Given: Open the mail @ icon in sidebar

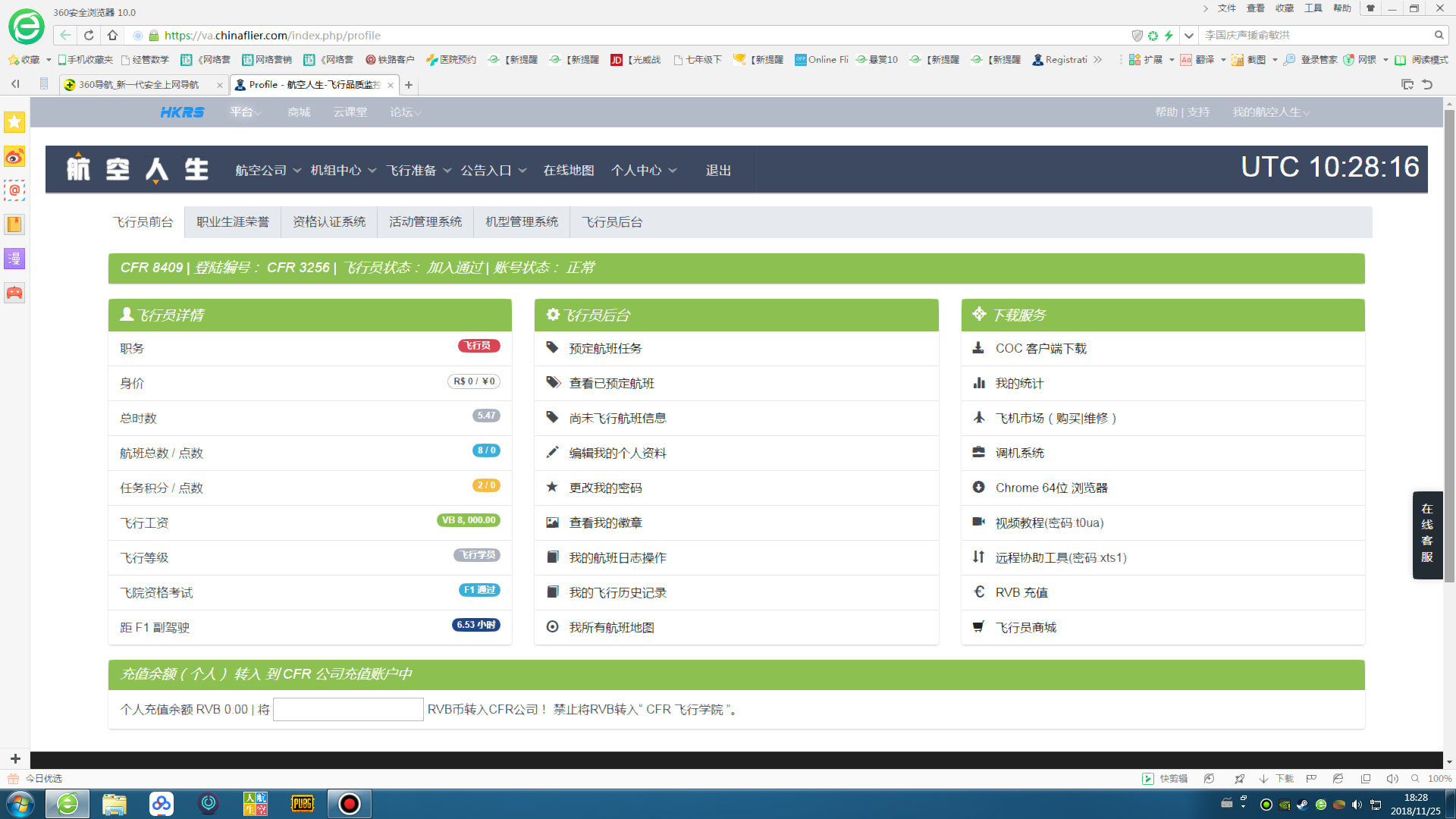Looking at the screenshot, I should [x=14, y=190].
